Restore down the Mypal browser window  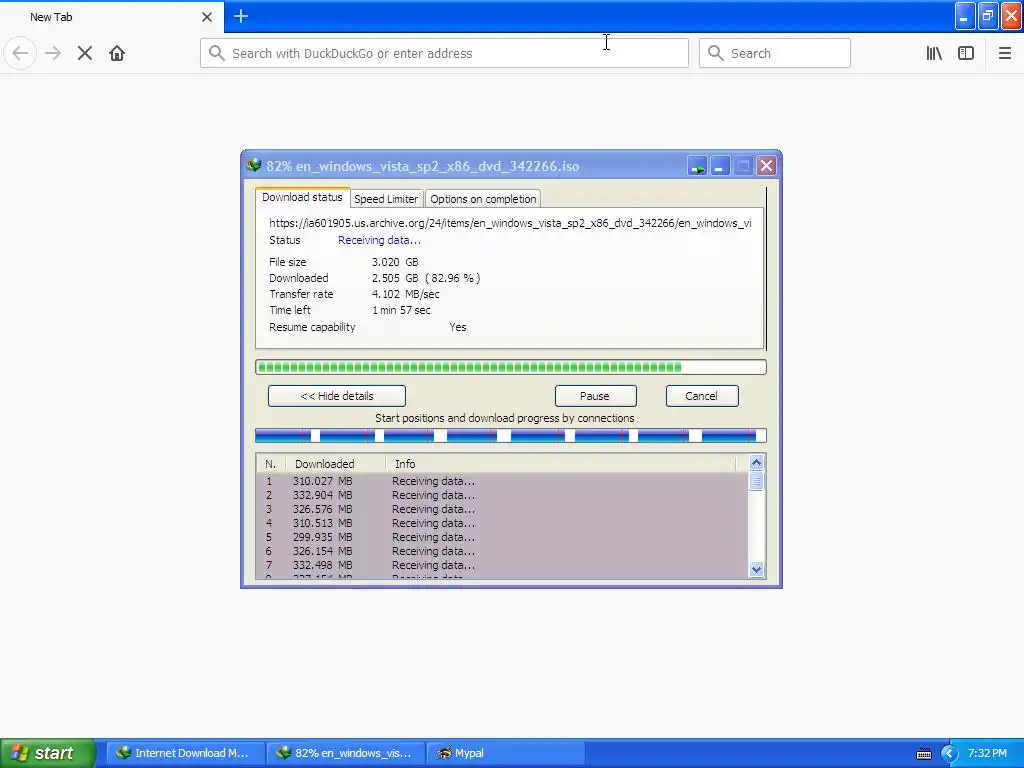(x=988, y=16)
